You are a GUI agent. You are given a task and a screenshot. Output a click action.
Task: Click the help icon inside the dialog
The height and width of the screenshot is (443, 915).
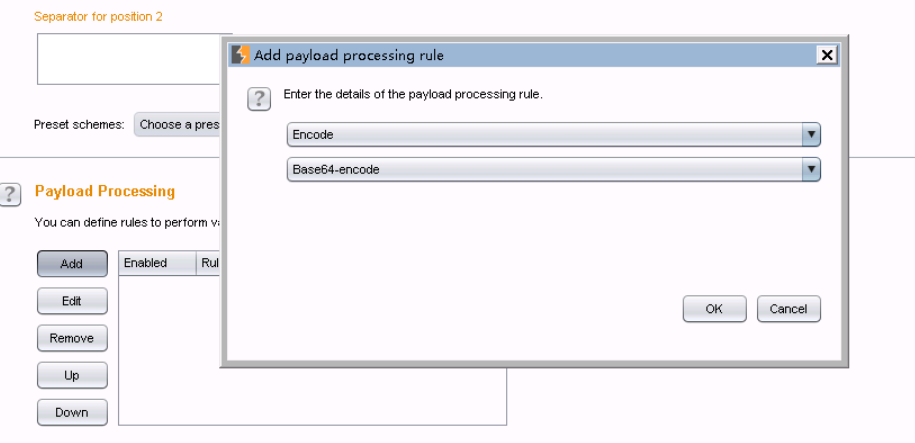click(258, 98)
